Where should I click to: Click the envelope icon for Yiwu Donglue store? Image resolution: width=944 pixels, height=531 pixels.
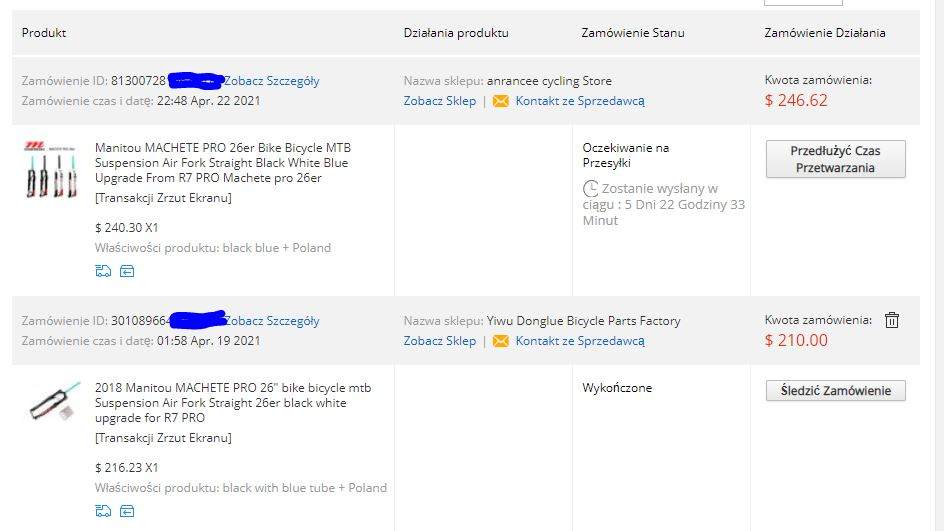tap(501, 341)
